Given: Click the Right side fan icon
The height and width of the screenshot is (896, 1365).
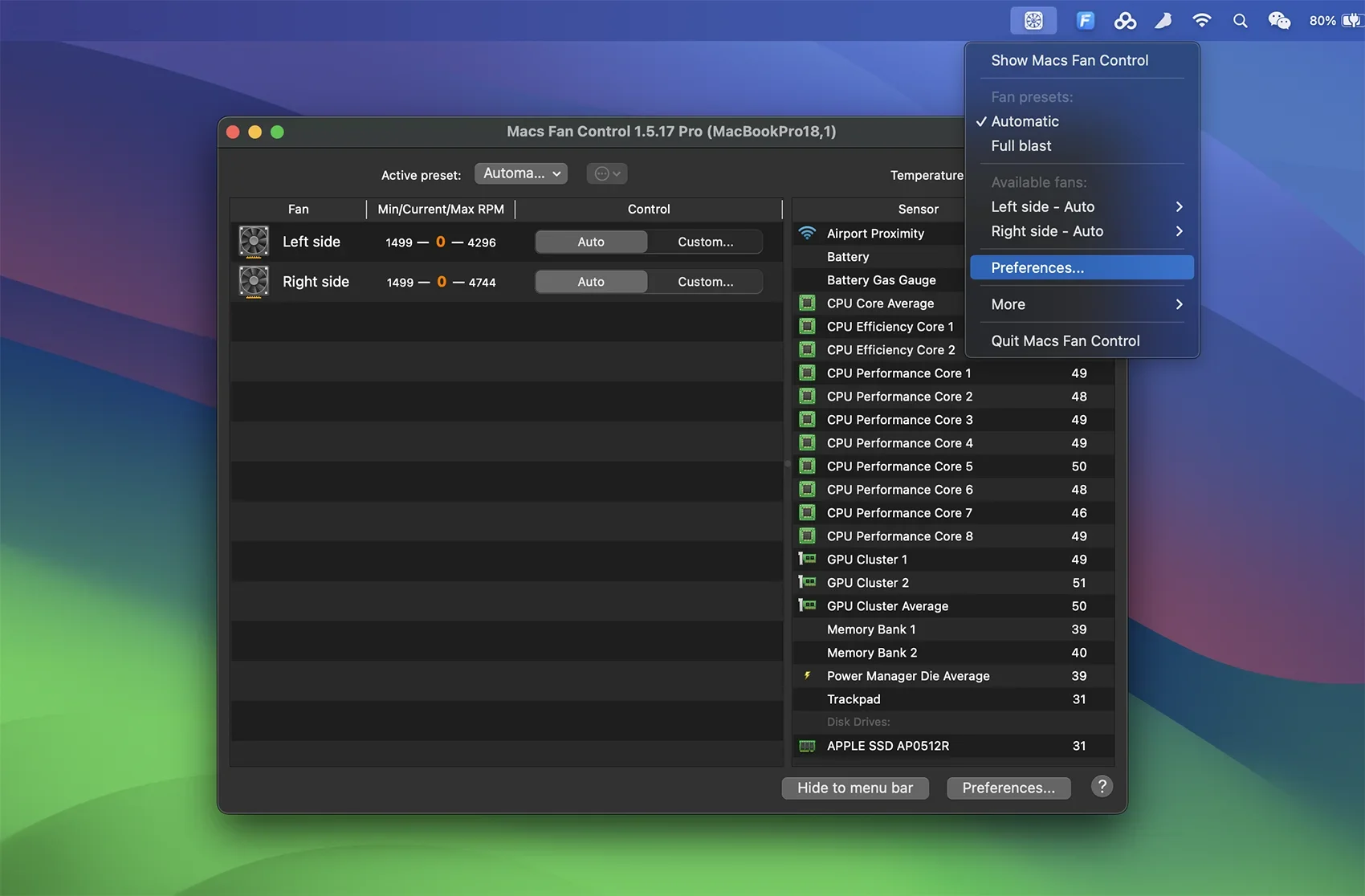Looking at the screenshot, I should [254, 282].
